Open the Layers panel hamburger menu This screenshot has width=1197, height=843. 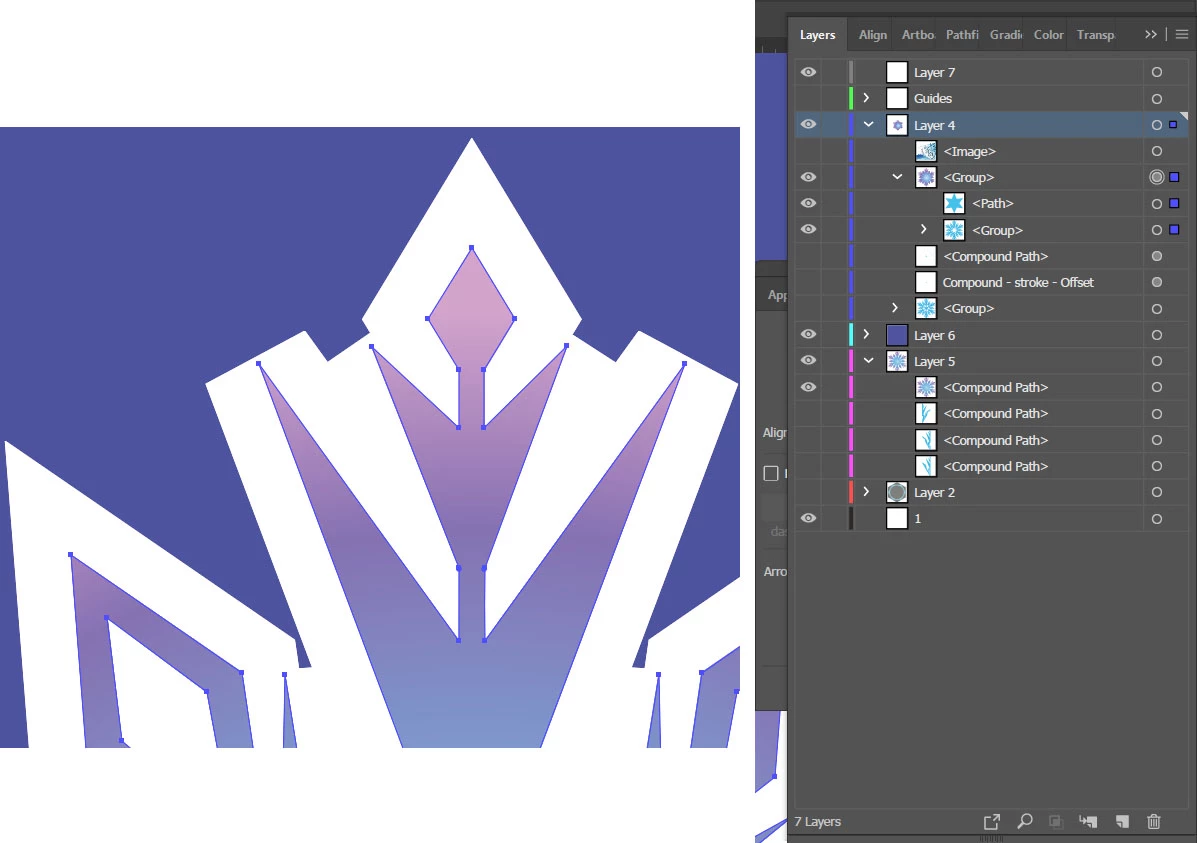click(1182, 34)
